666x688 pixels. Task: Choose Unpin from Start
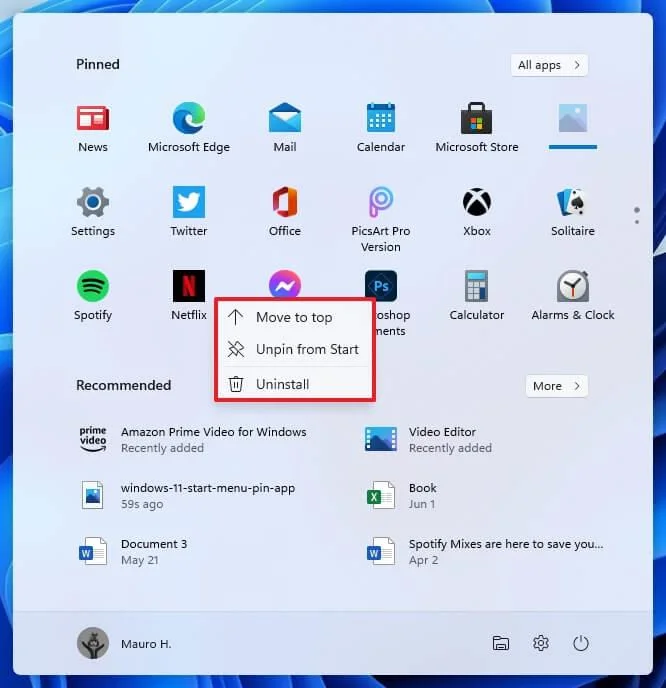(x=294, y=349)
